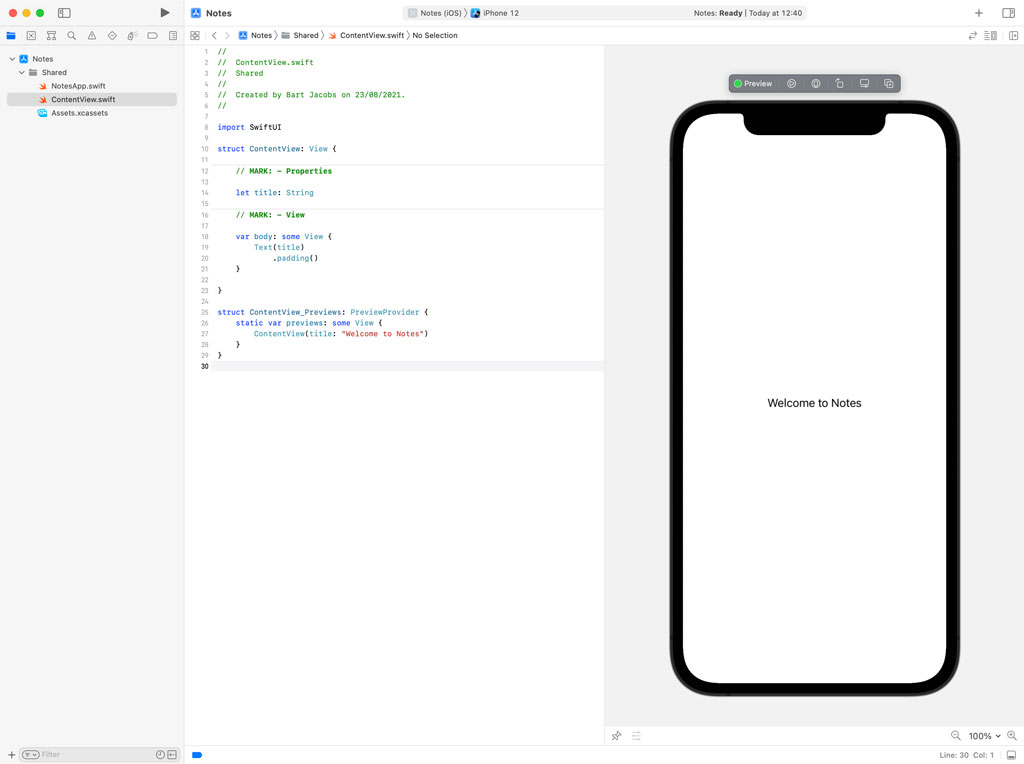Toggle the debug area at bottom right
1024x764 pixels.
tap(1011, 755)
